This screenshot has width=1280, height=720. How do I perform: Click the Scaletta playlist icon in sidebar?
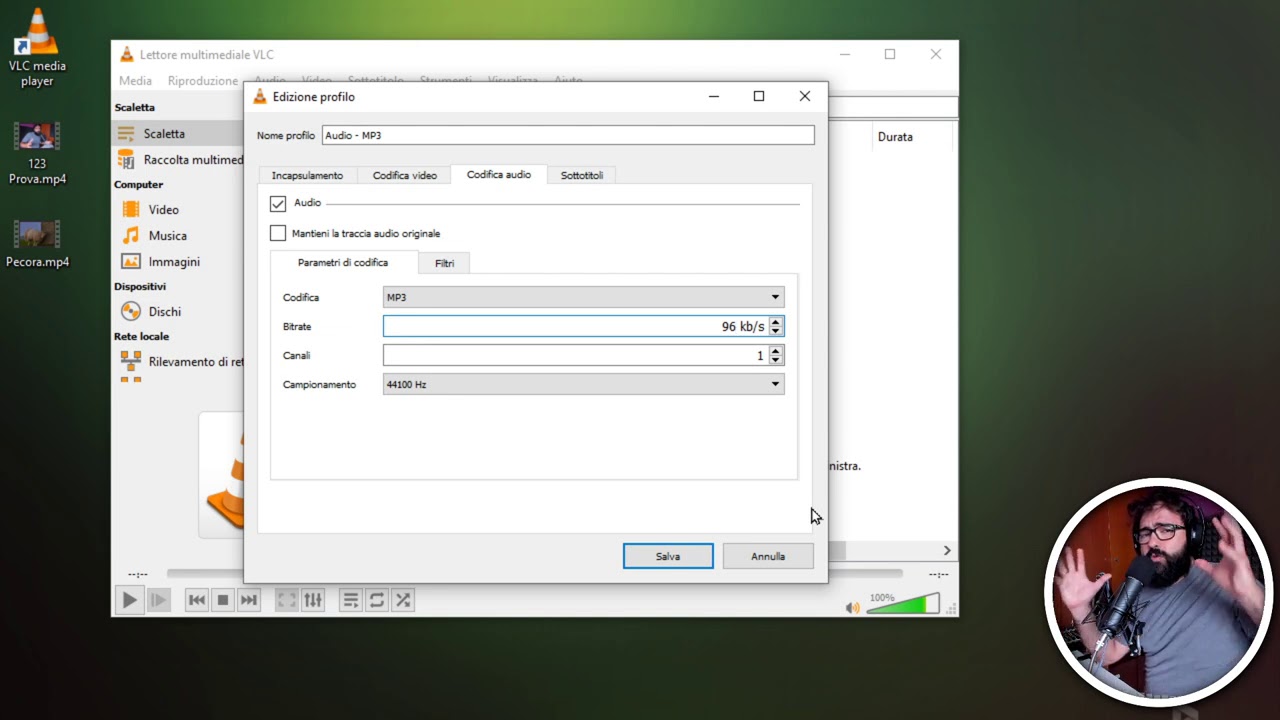click(126, 134)
